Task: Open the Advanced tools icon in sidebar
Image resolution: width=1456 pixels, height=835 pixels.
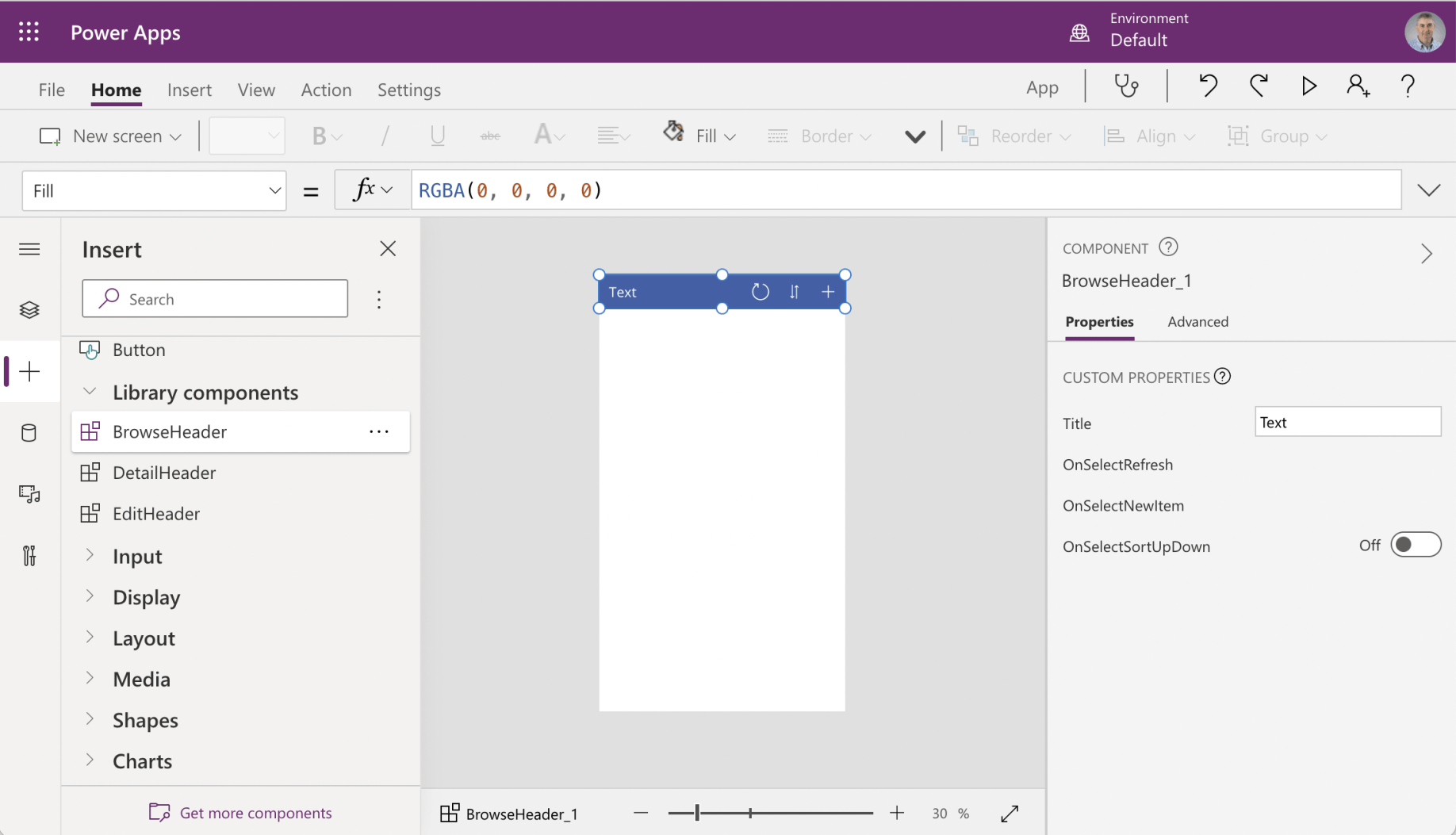Action: coord(29,556)
